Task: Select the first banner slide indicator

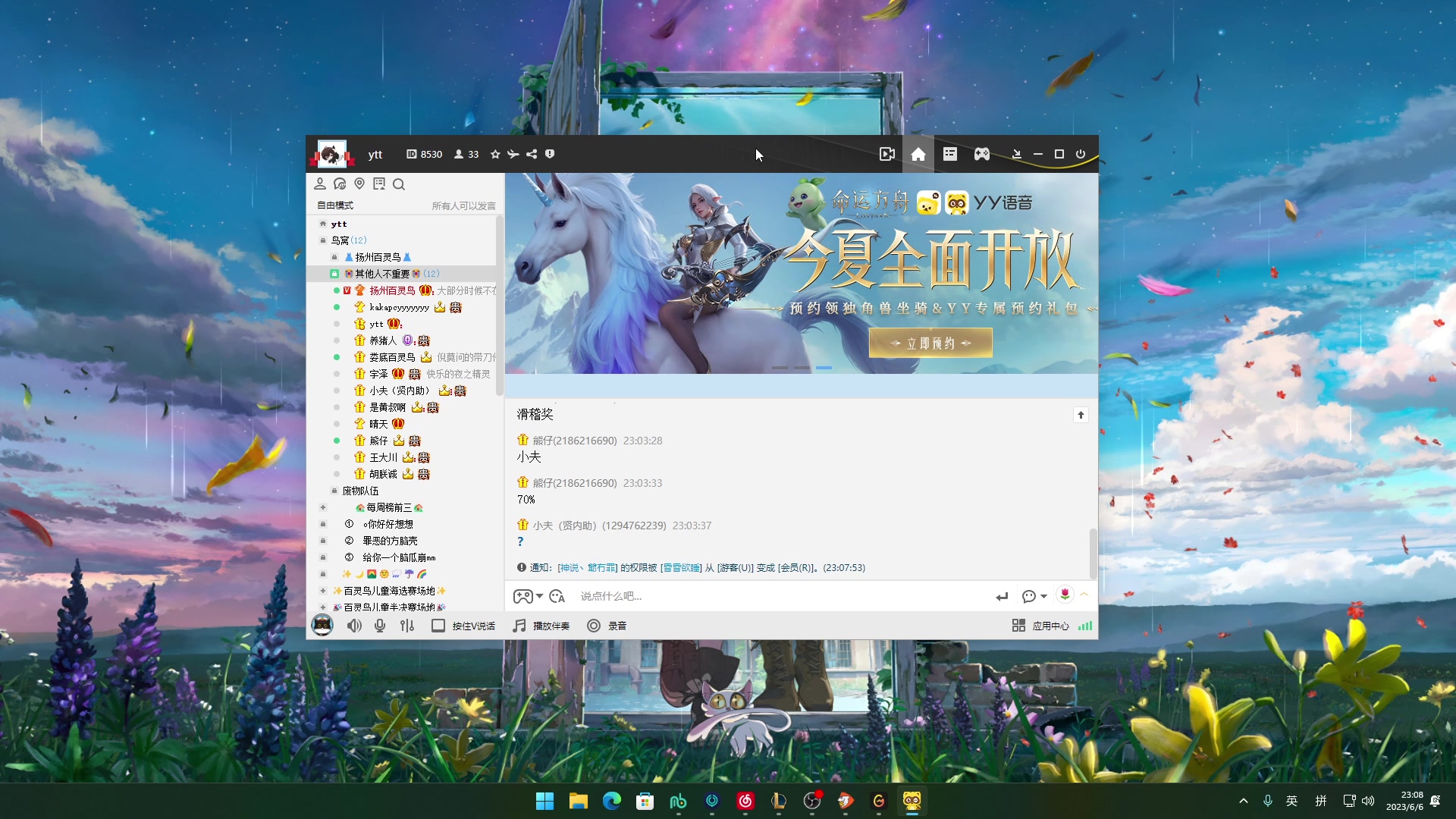Action: point(780,368)
